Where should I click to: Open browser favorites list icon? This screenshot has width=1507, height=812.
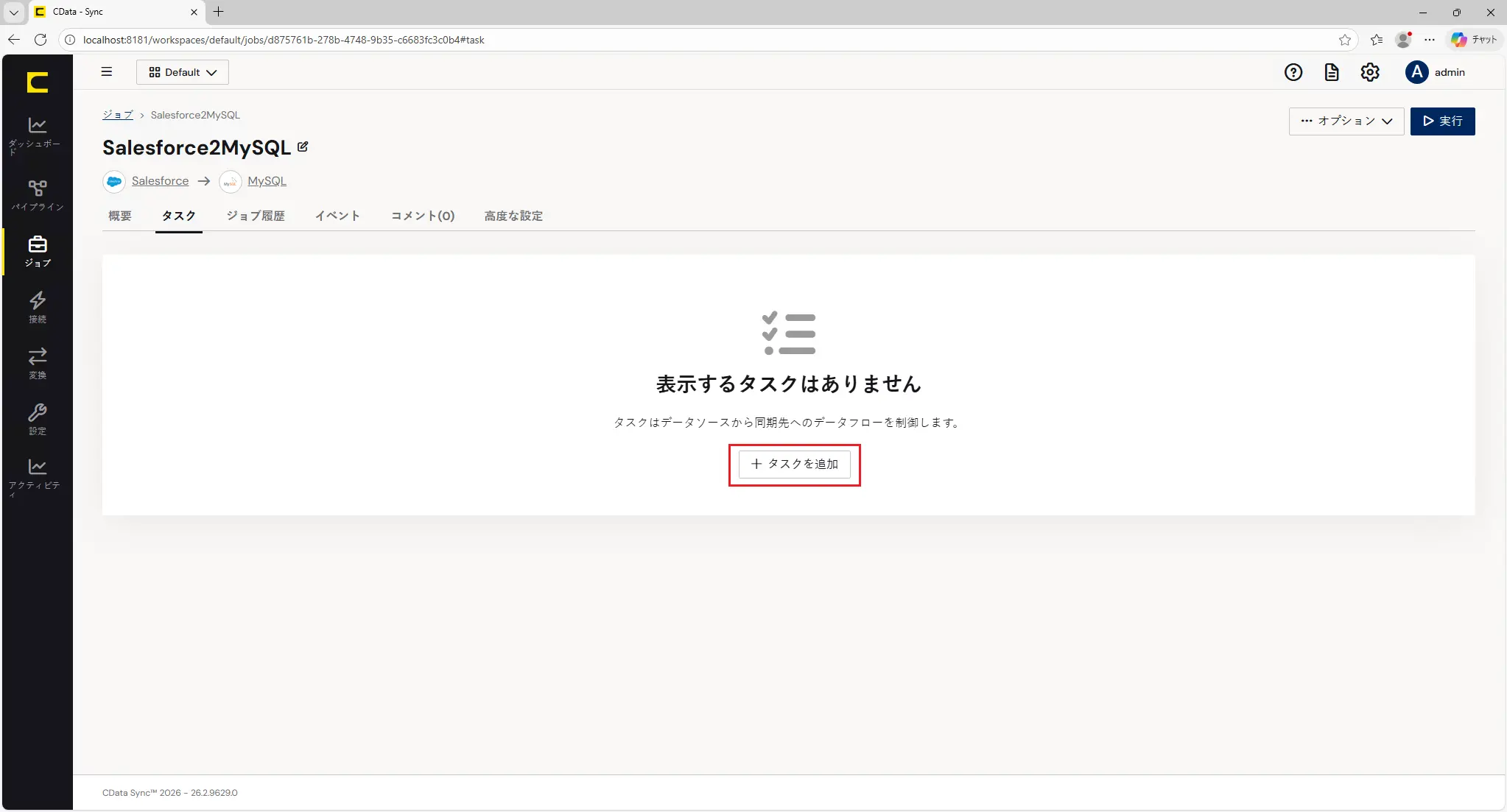click(x=1377, y=40)
